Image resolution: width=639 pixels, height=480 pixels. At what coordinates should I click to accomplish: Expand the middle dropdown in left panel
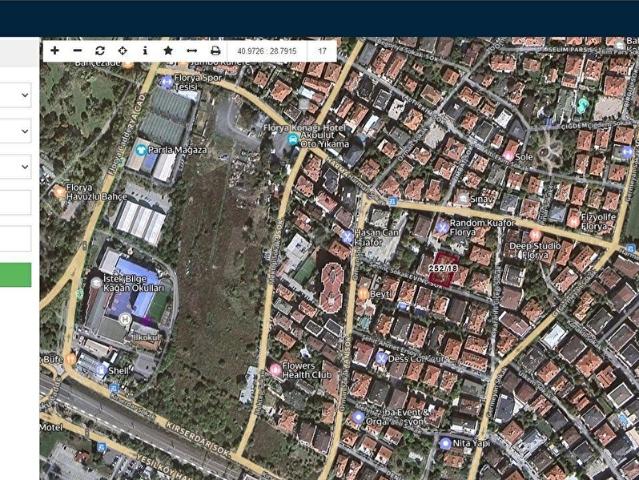tap(16, 131)
